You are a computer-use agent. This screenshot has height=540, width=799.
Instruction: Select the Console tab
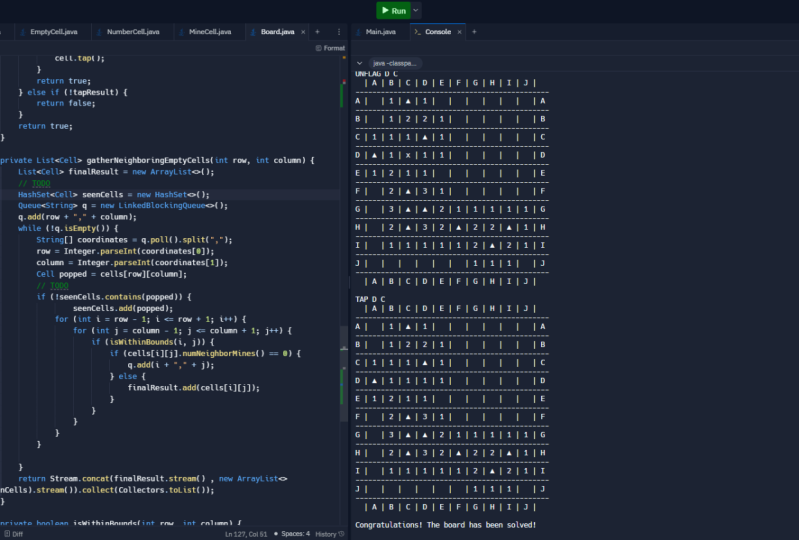click(x=438, y=32)
